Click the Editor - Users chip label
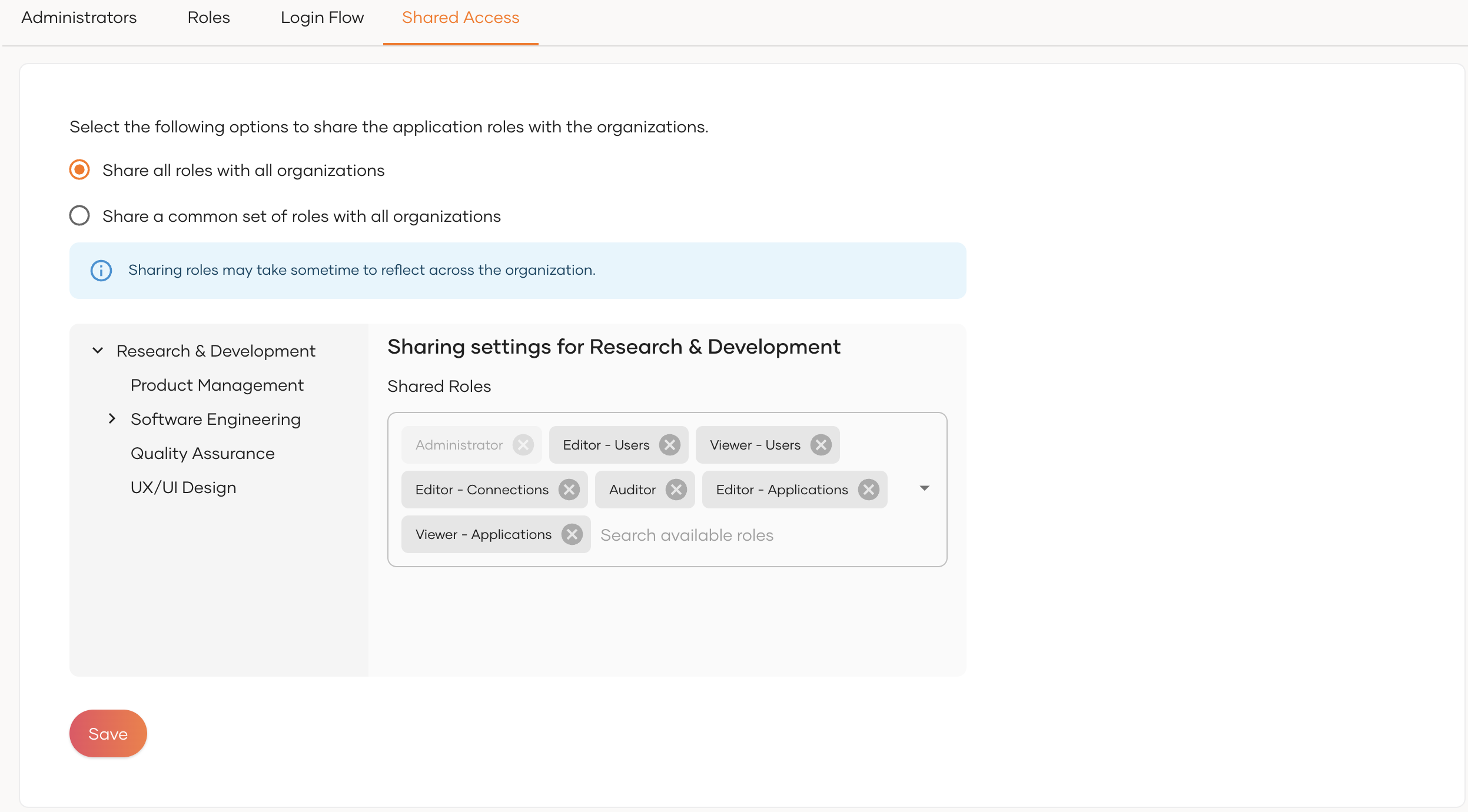Image resolution: width=1468 pixels, height=812 pixels. (606, 445)
